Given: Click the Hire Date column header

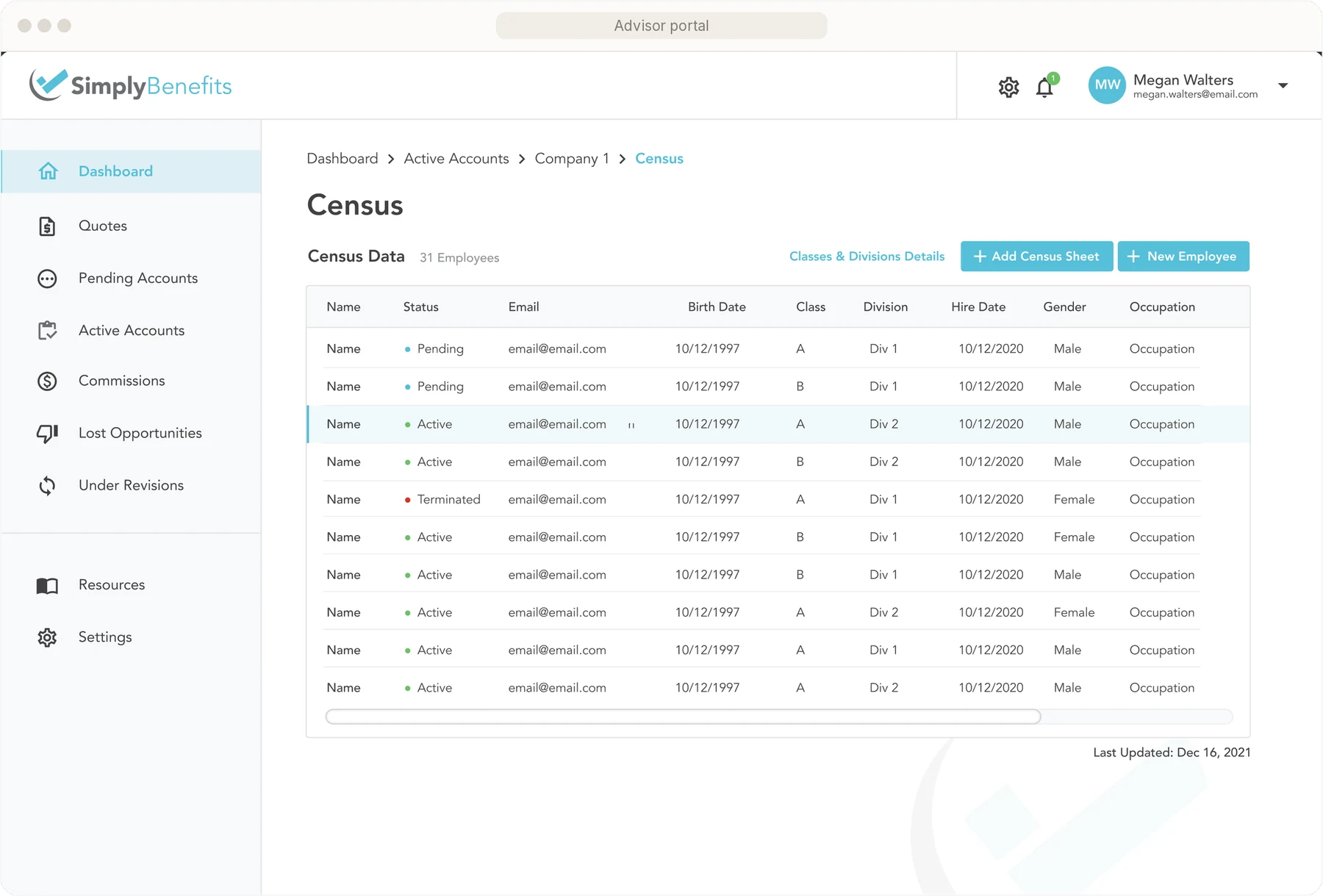Looking at the screenshot, I should (x=978, y=307).
